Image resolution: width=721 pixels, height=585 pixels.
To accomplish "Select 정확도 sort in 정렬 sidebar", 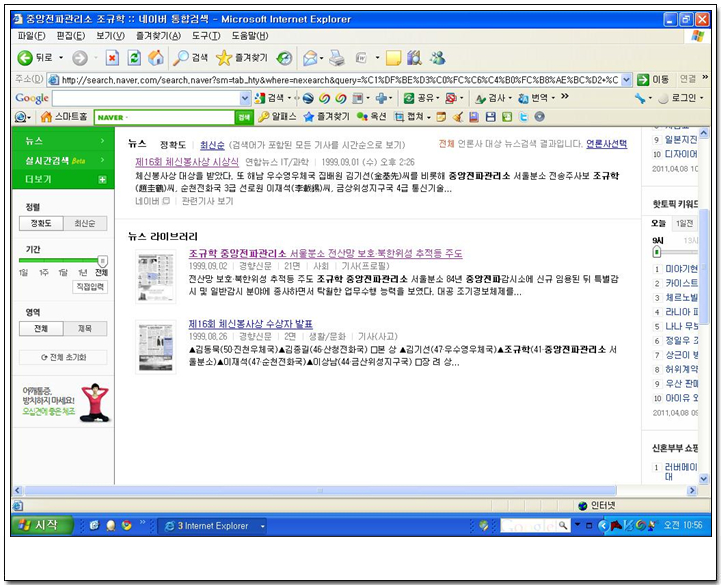I will tap(41, 223).
